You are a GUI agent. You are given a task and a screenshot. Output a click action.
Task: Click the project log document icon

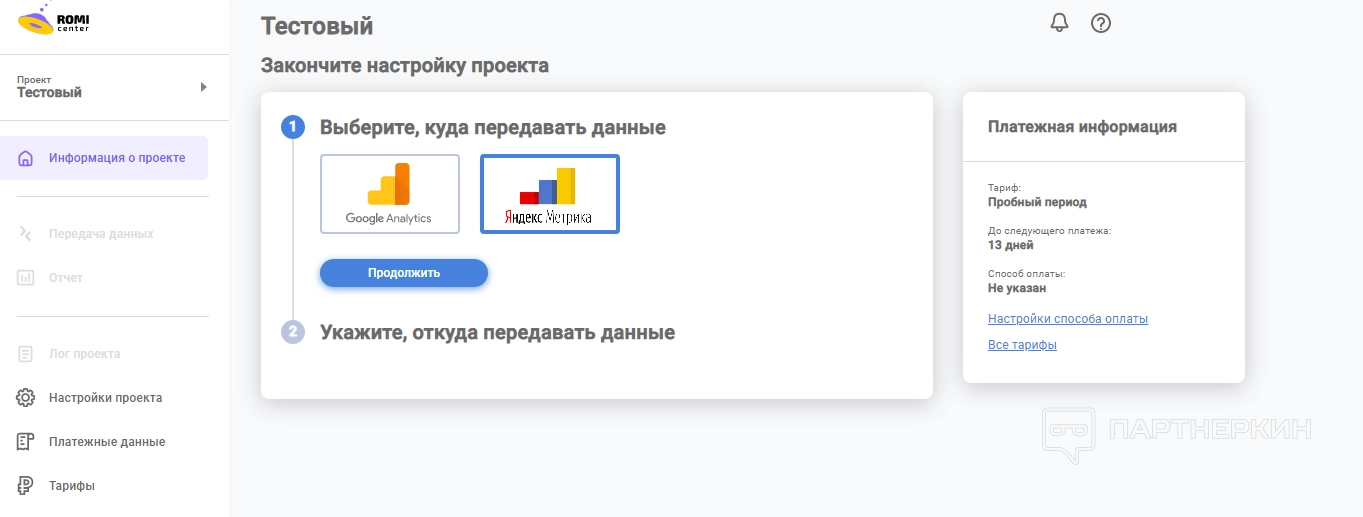tap(26, 354)
